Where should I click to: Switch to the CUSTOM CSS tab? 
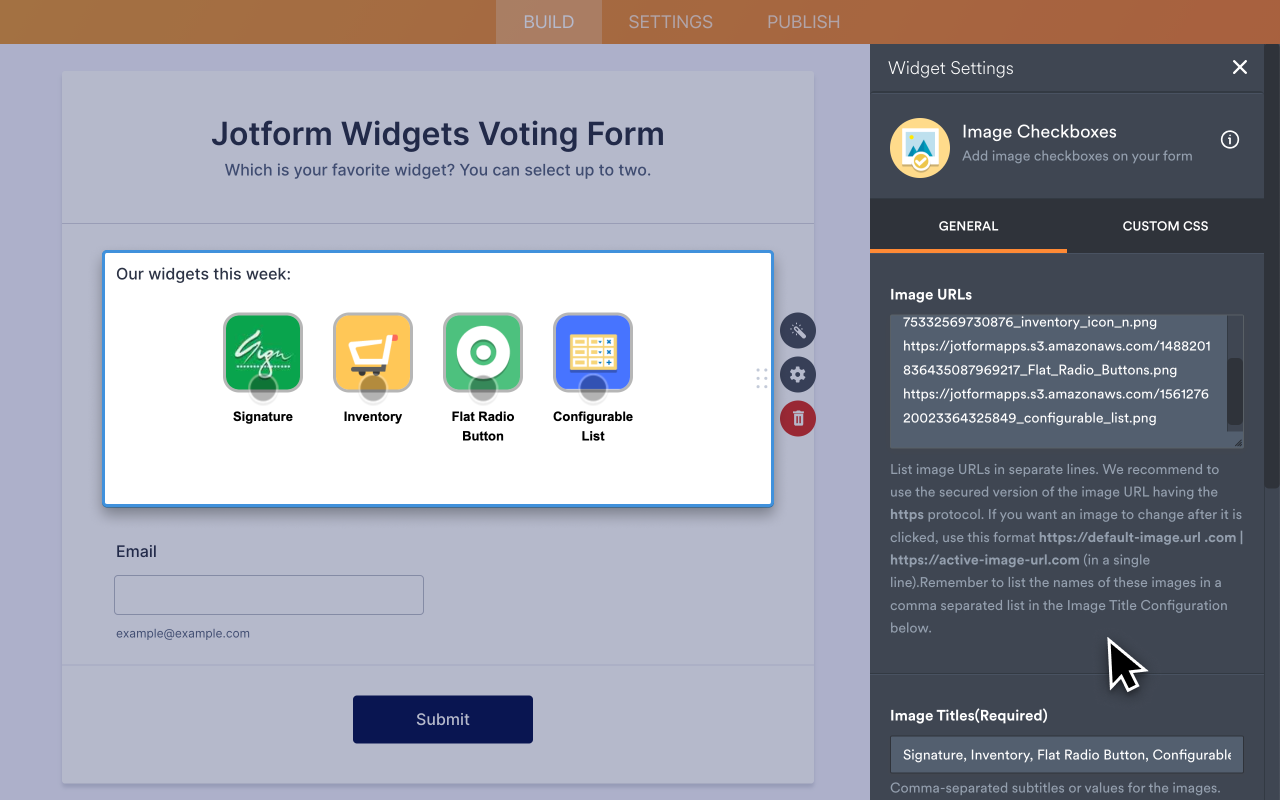pyautogui.click(x=1164, y=226)
